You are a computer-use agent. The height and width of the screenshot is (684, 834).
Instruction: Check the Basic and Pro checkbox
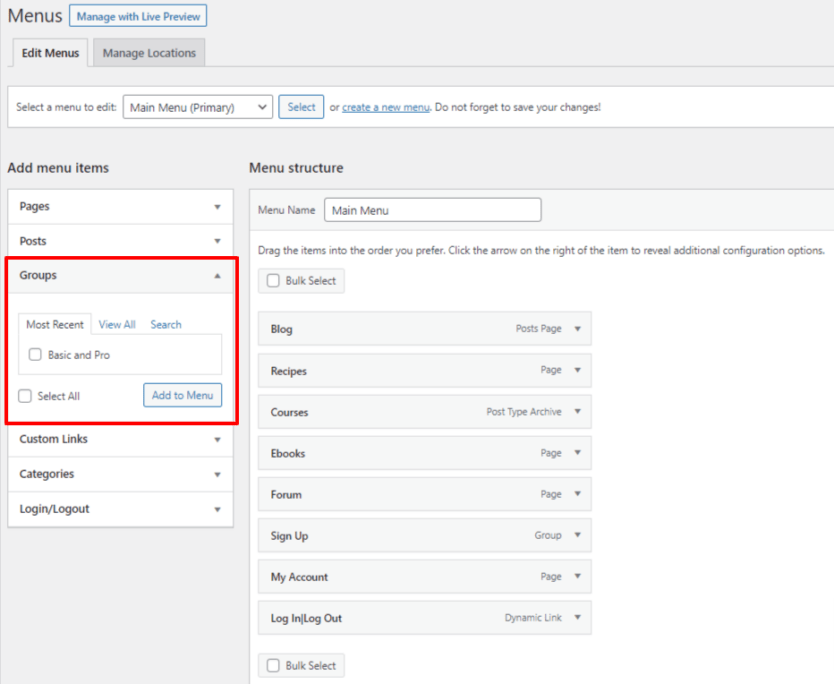coord(35,354)
